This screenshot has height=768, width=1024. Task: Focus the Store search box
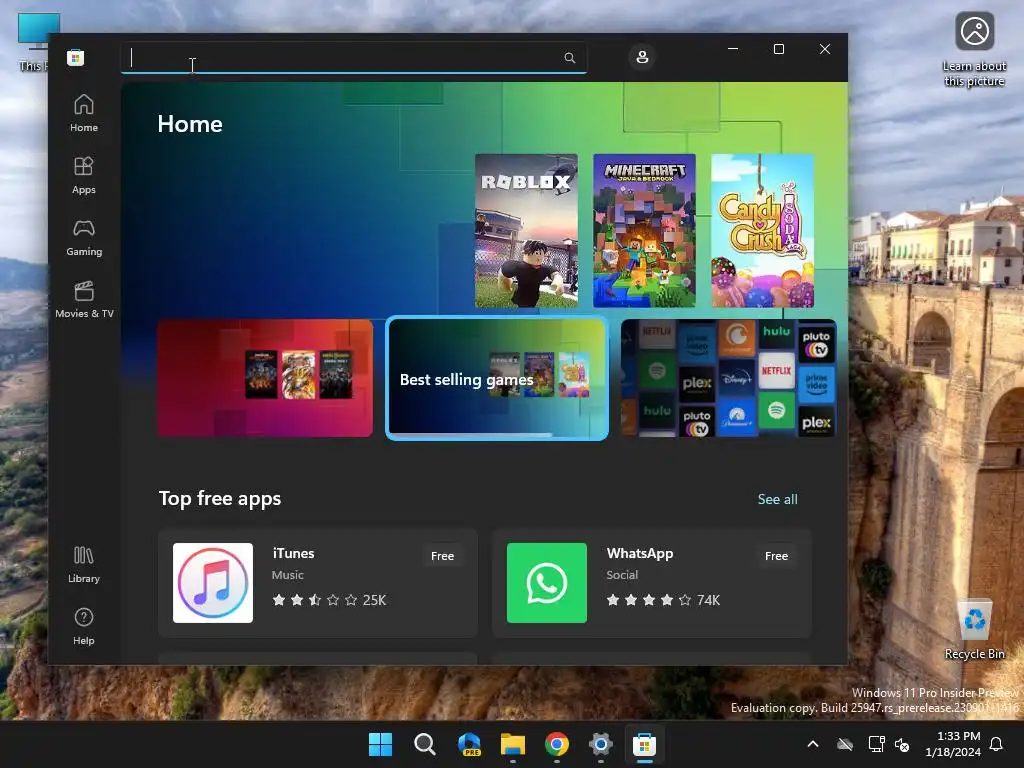coord(353,57)
